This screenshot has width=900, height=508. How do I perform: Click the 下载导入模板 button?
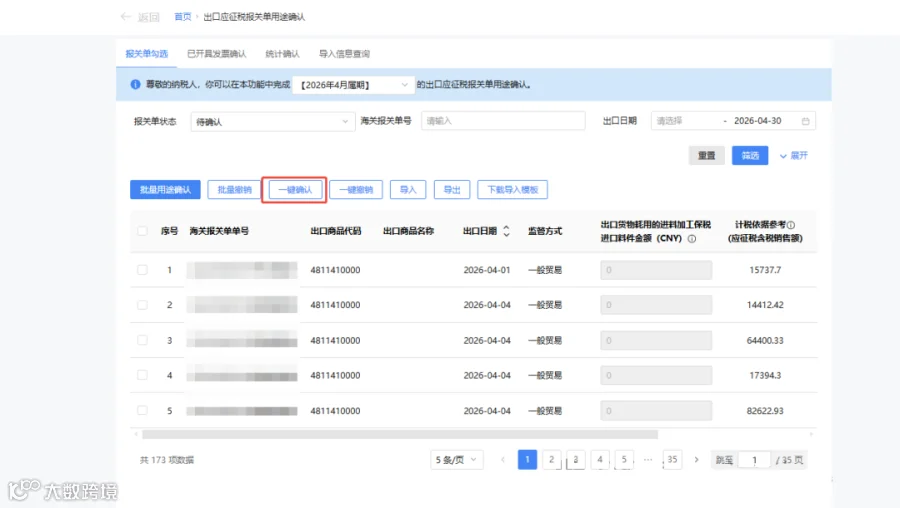[x=513, y=189]
